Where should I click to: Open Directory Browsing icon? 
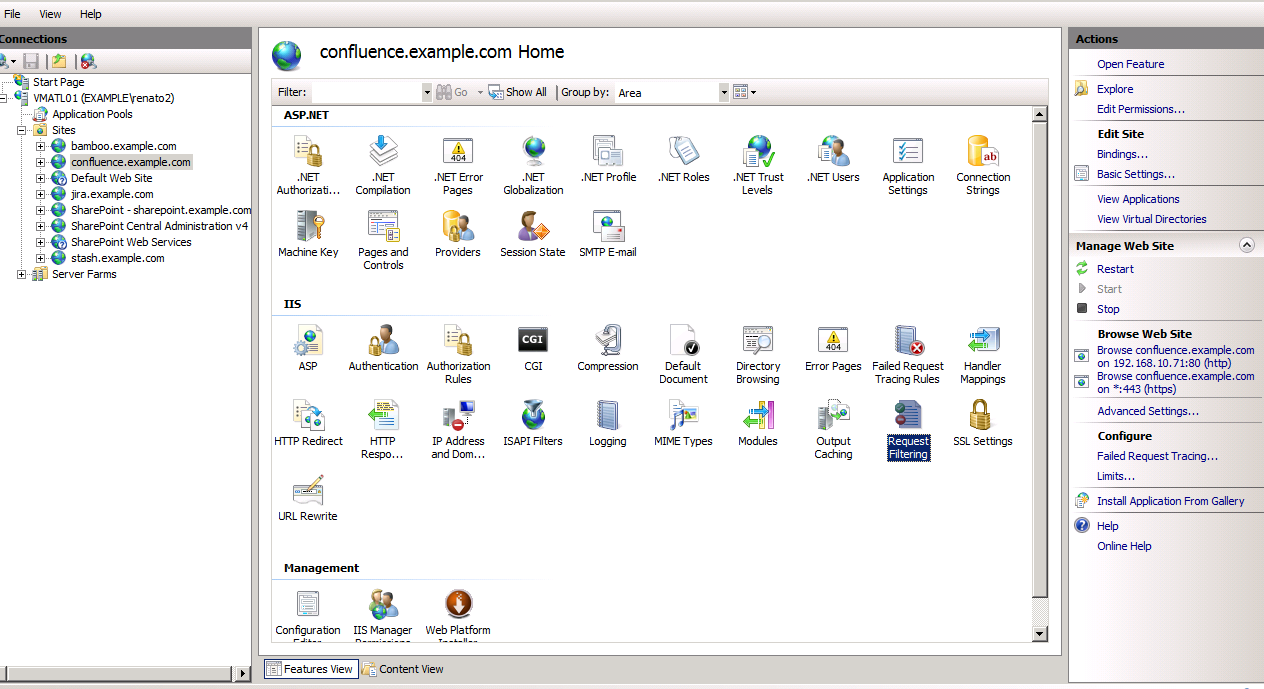(x=758, y=354)
